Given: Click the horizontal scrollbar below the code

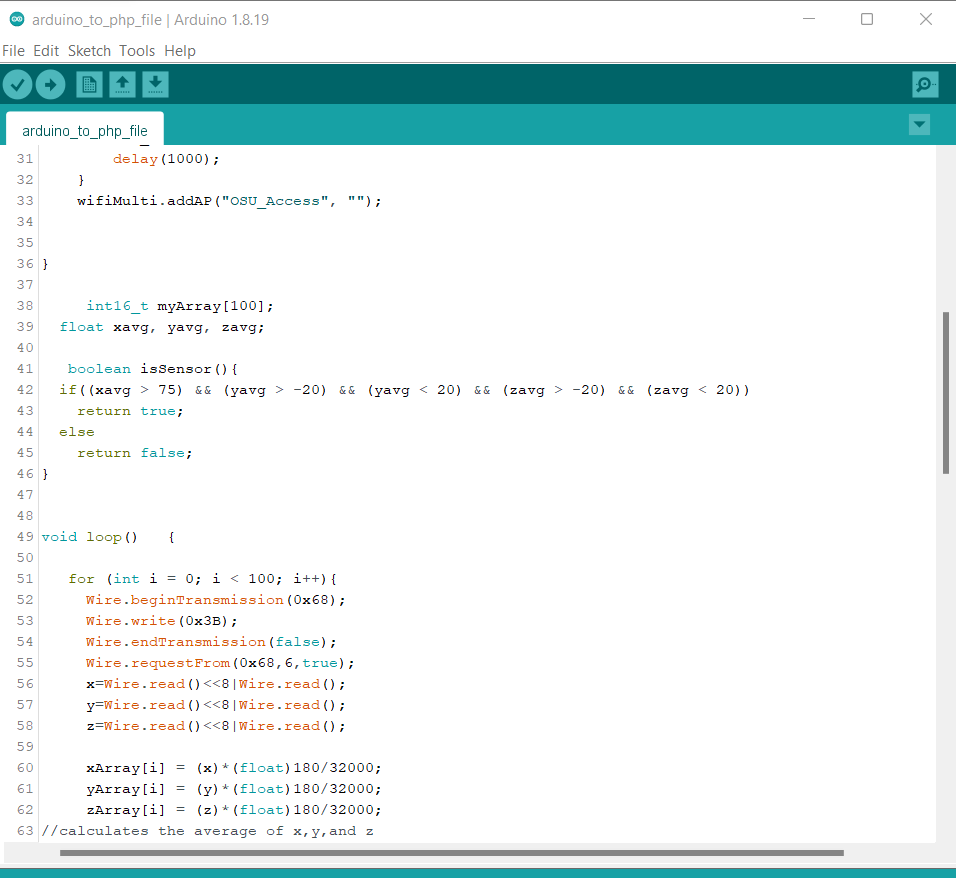Looking at the screenshot, I should [451, 853].
